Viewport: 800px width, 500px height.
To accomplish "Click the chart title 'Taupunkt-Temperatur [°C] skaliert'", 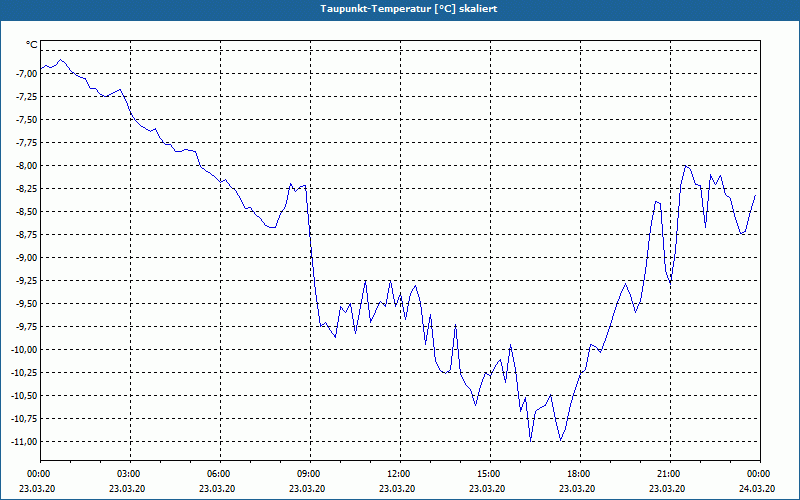I will (x=409, y=9).
